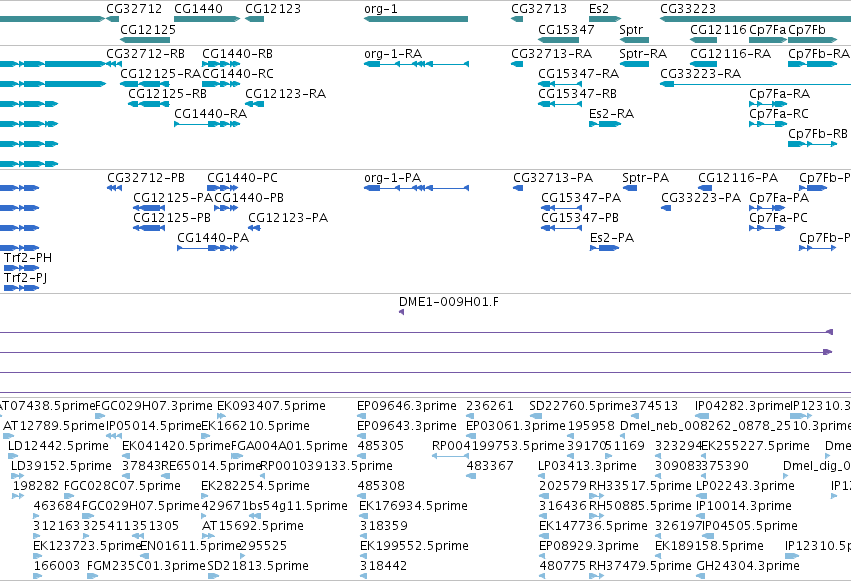The width and height of the screenshot is (851, 581).
Task: Select the Sptr gene label
Action: click(631, 29)
